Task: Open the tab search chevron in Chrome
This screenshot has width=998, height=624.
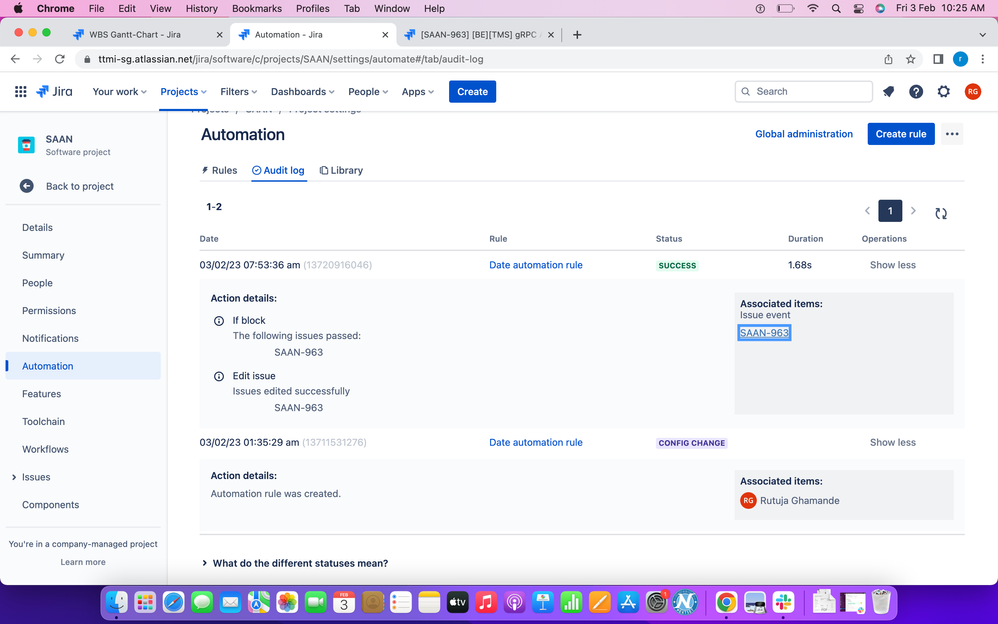Action: (x=982, y=35)
